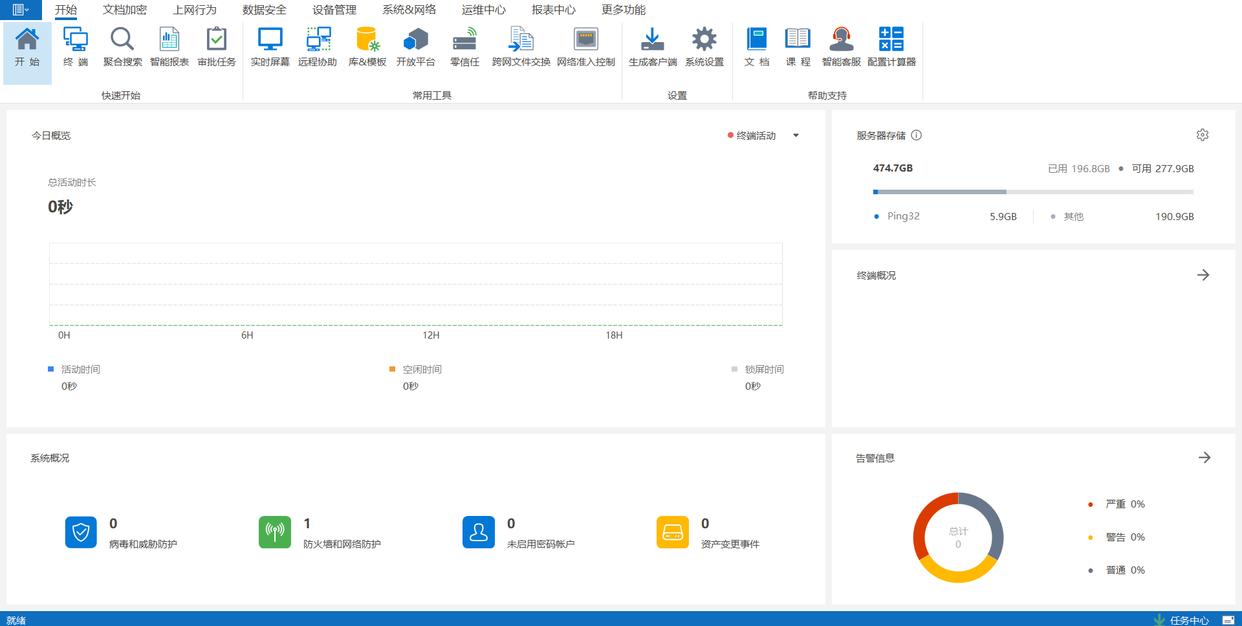This screenshot has height=626, width=1242.
Task: Expand 告警信息 with the arrow
Action: [1204, 457]
